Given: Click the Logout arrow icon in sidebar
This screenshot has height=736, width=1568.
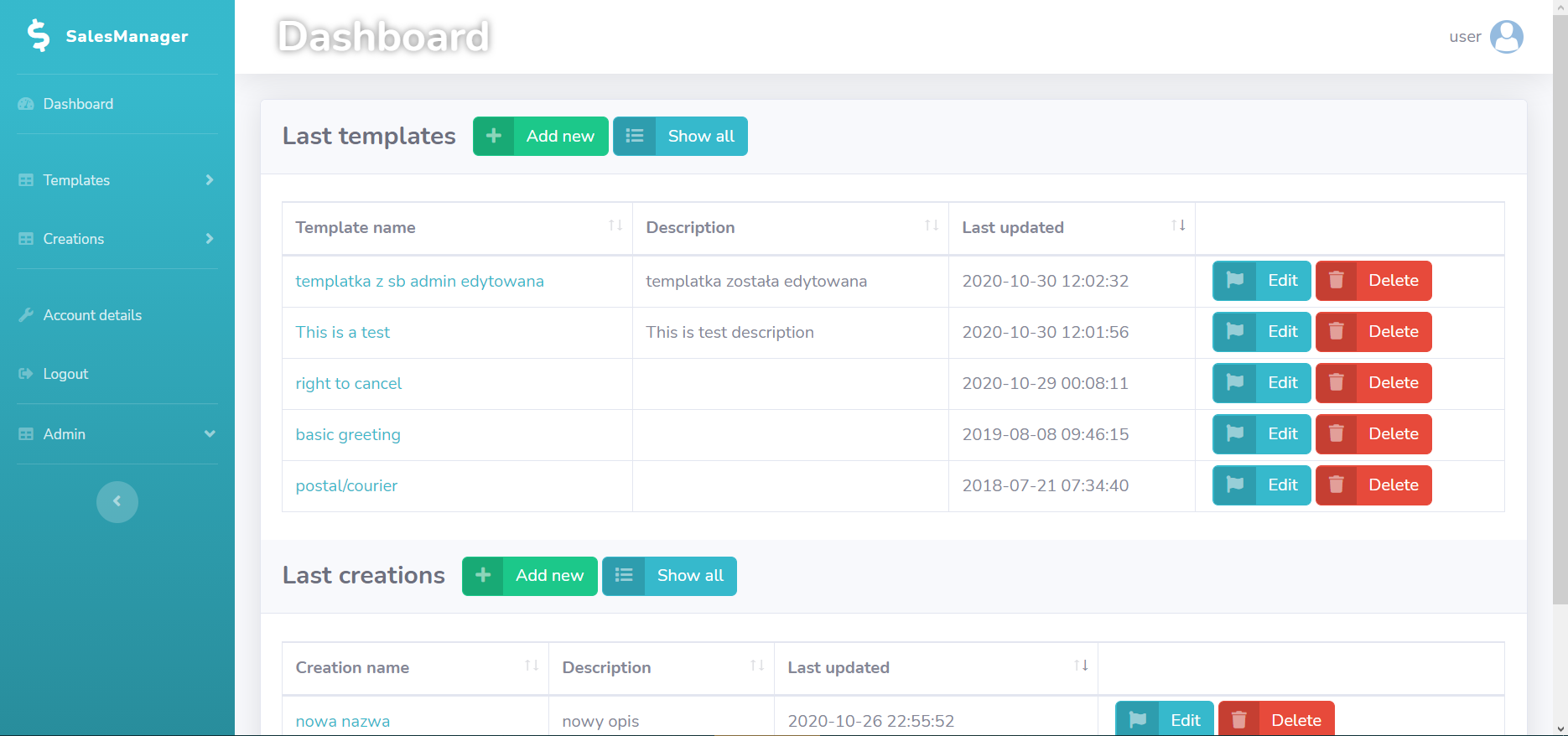Looking at the screenshot, I should 26,374.
